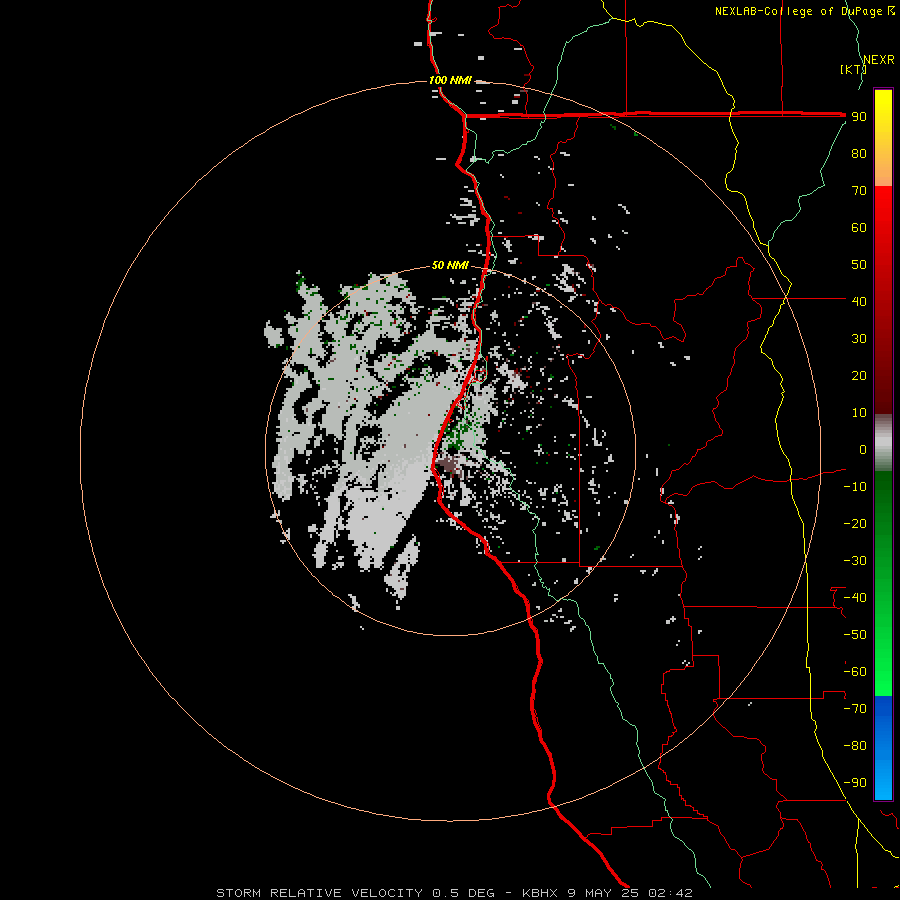900x900 pixels.
Task: Select the positive 90 legend value
Action: coord(859,117)
